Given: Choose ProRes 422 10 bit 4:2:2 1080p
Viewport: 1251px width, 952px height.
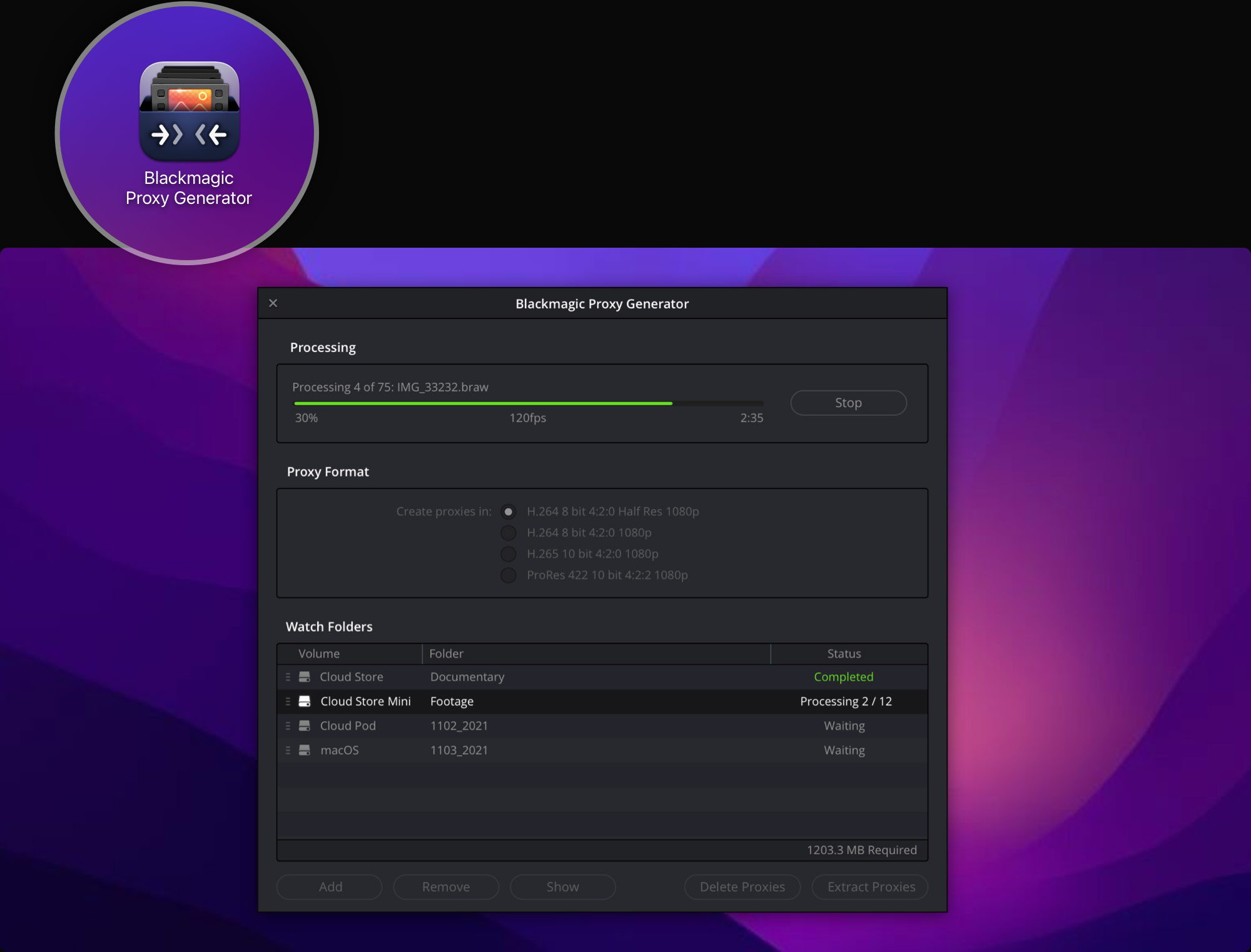Looking at the screenshot, I should click(x=509, y=575).
